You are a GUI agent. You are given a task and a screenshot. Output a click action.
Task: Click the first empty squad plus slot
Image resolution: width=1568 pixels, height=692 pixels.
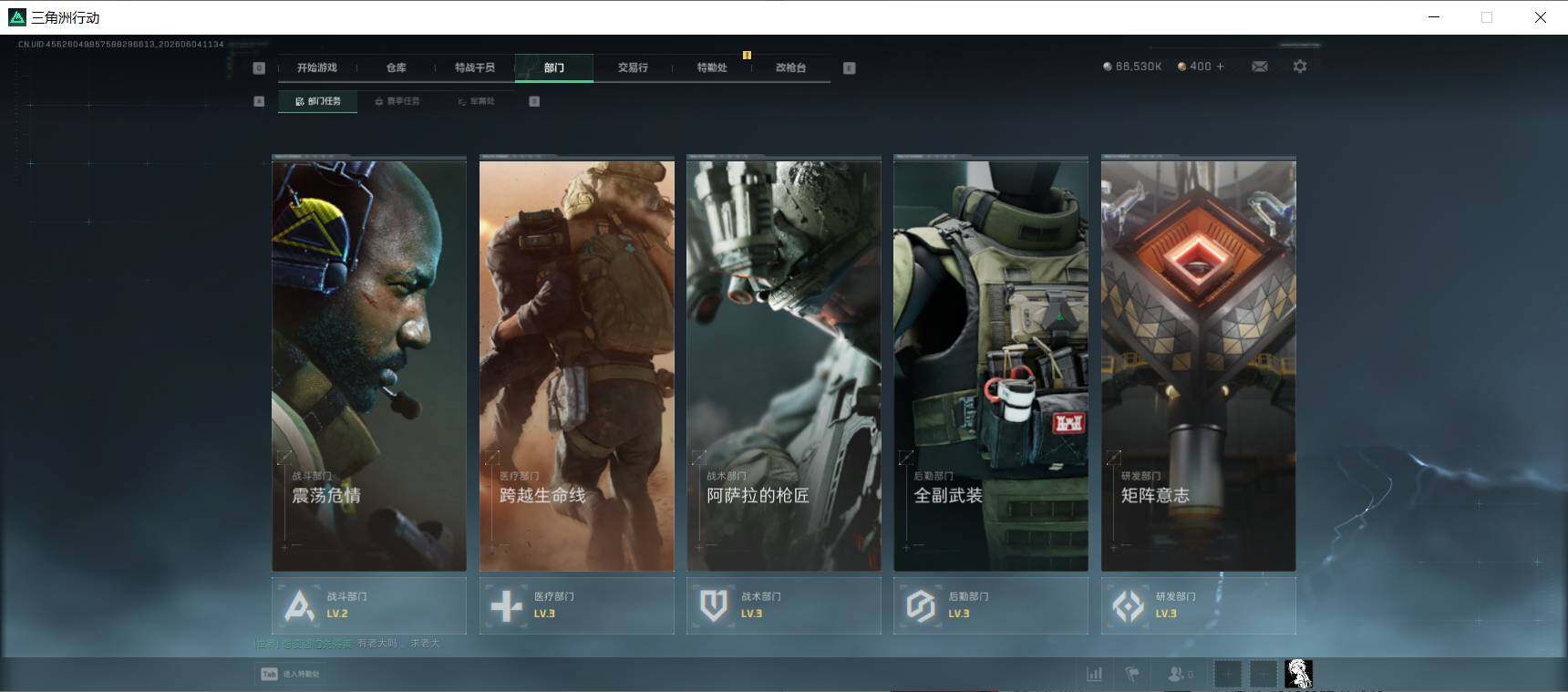pyautogui.click(x=1228, y=674)
